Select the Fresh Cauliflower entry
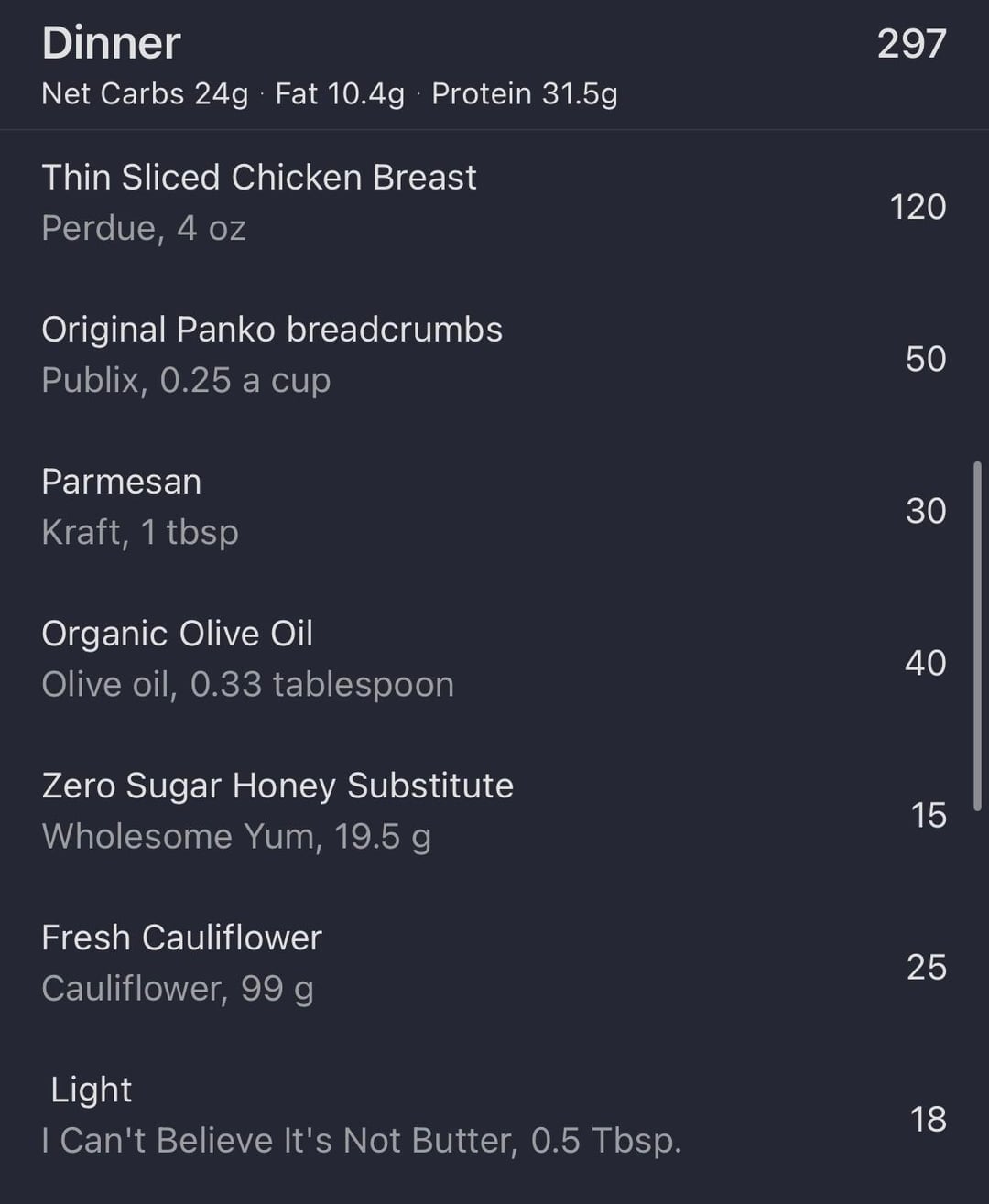 coord(181,938)
